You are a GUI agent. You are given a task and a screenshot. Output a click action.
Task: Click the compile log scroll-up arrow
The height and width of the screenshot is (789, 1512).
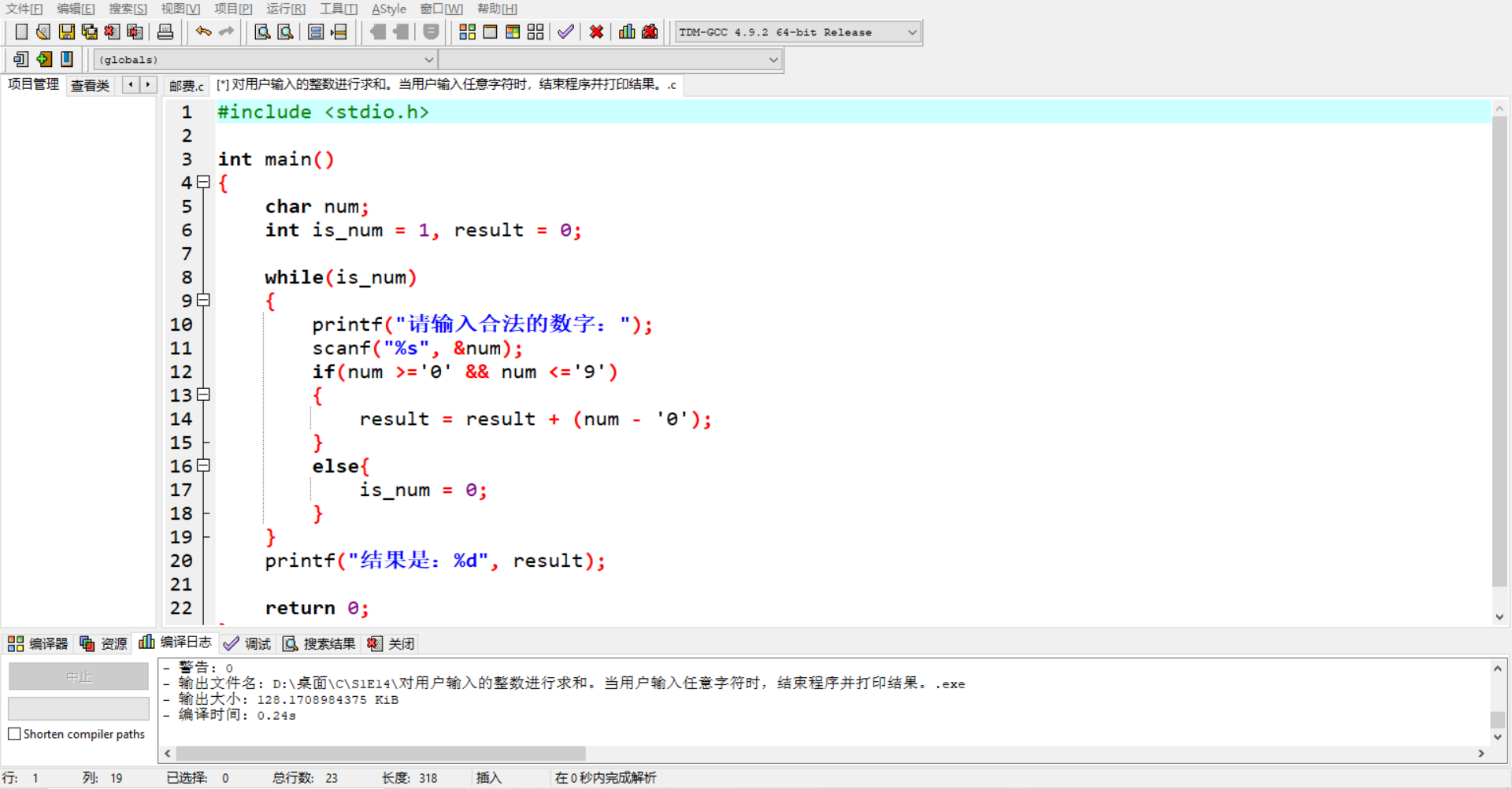(x=1498, y=668)
